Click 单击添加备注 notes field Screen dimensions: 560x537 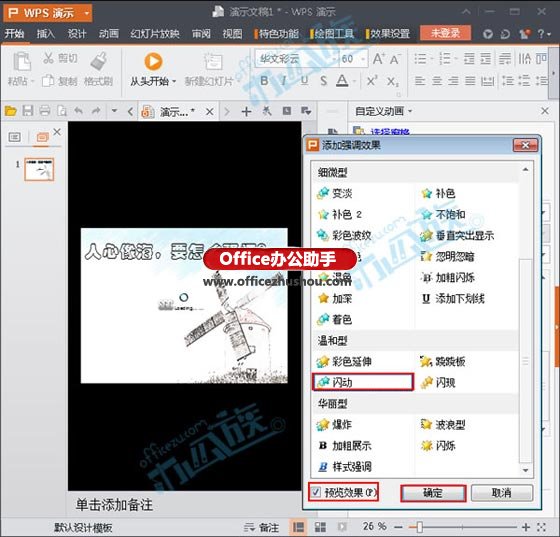(x=114, y=504)
